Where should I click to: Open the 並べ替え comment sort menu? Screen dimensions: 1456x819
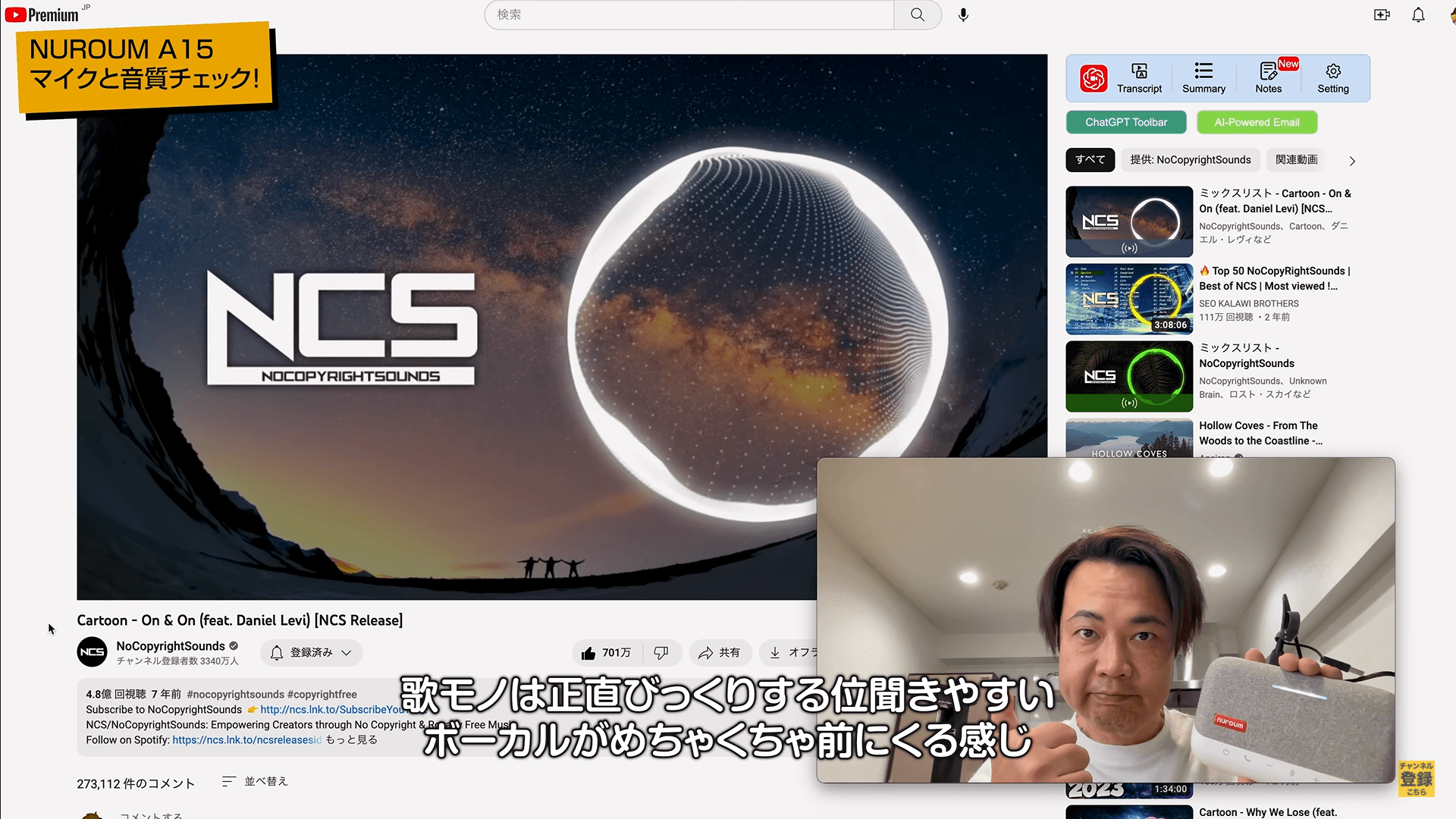coord(255,782)
